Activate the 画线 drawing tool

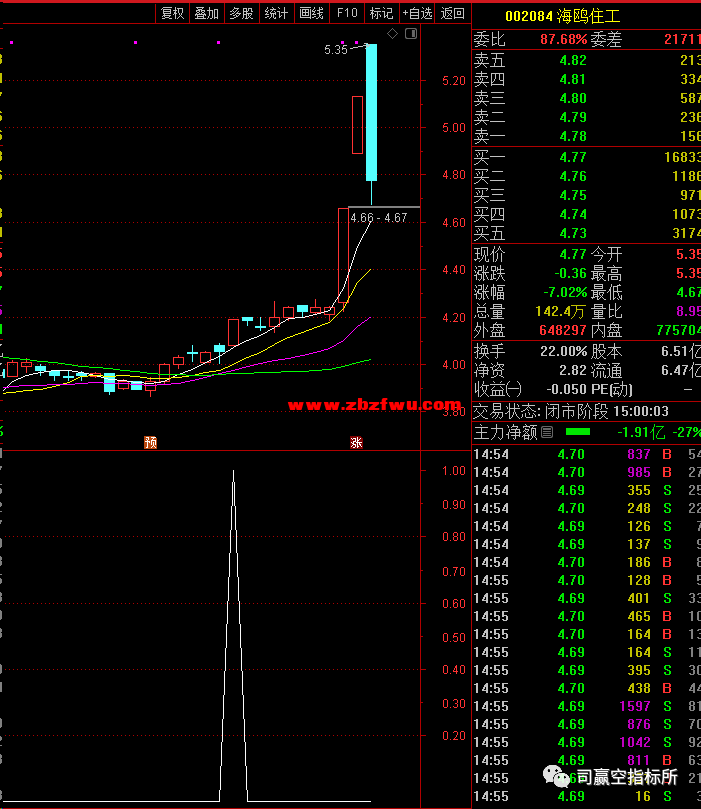tap(311, 13)
